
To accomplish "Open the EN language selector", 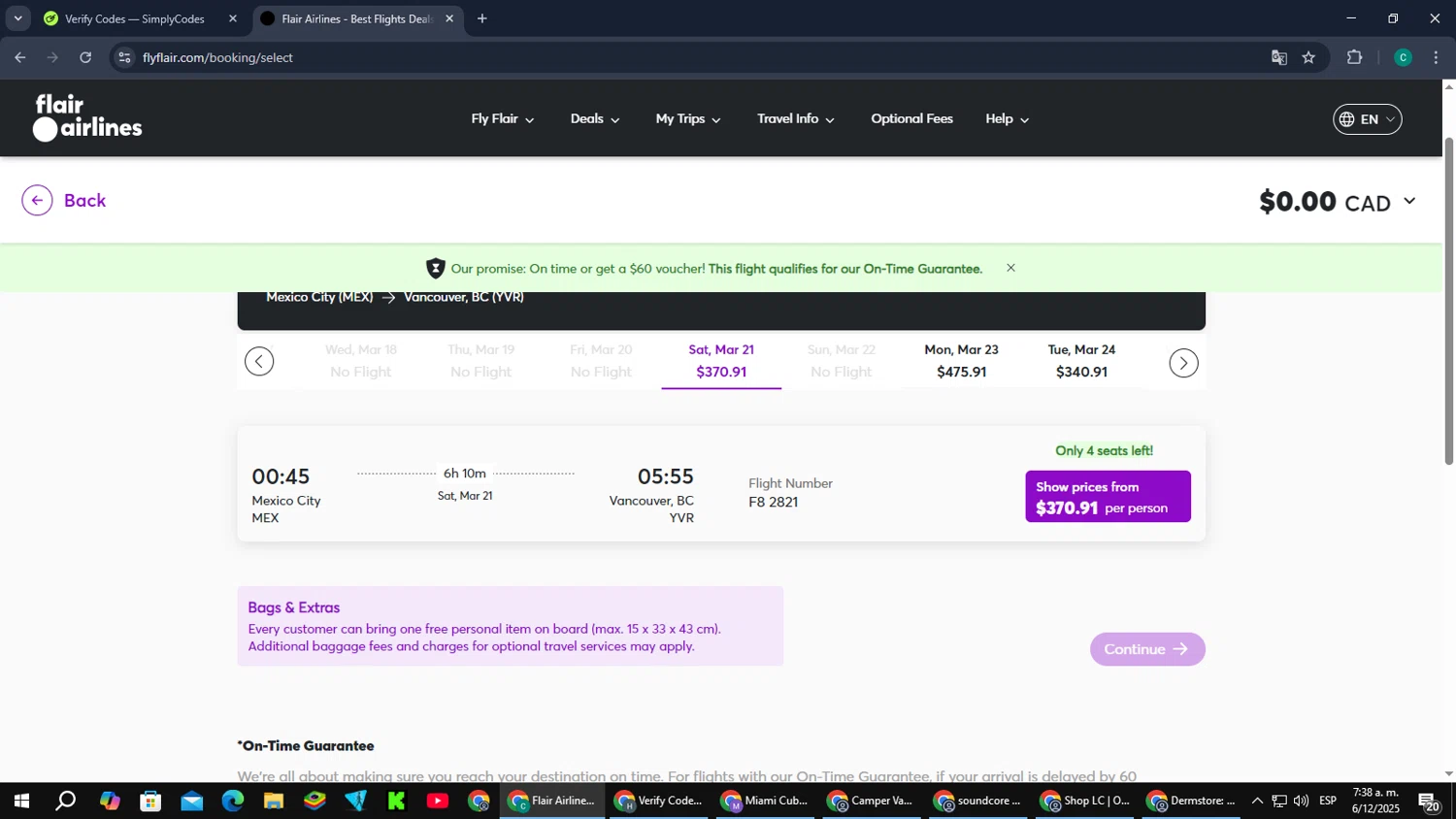I will (1368, 119).
